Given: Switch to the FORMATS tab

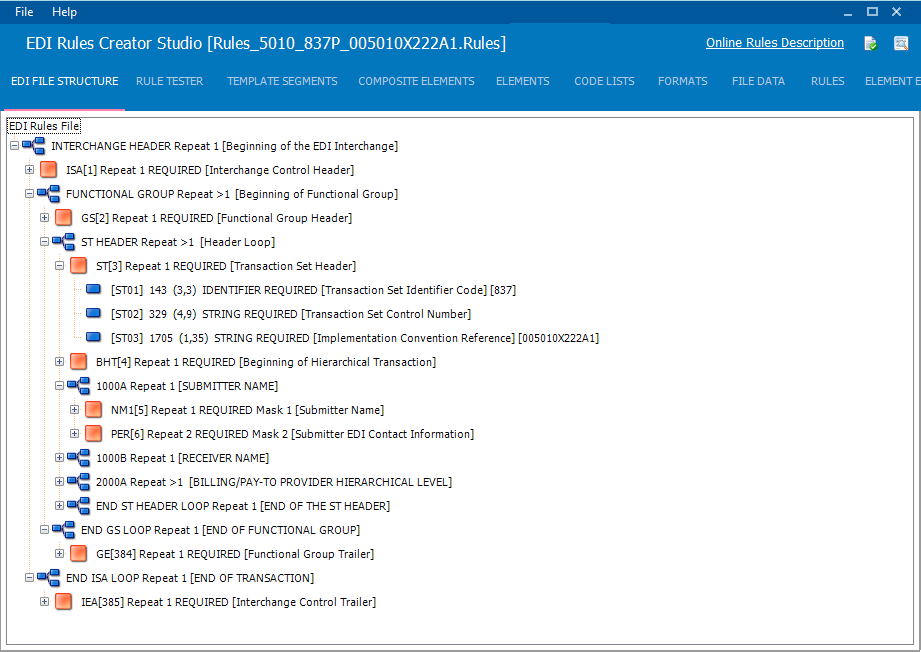Looking at the screenshot, I should pos(683,81).
